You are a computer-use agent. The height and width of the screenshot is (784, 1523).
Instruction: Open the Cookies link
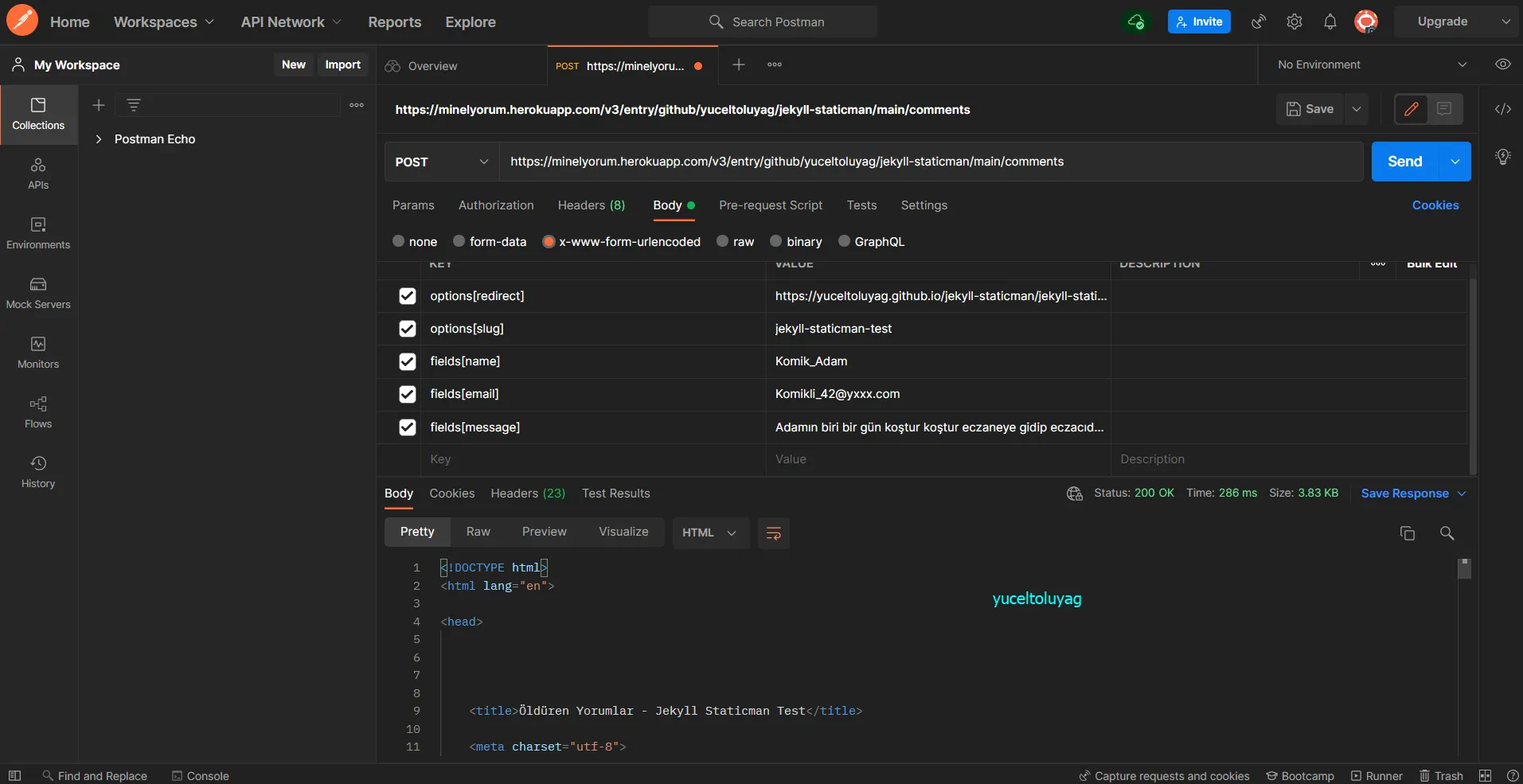point(1435,205)
